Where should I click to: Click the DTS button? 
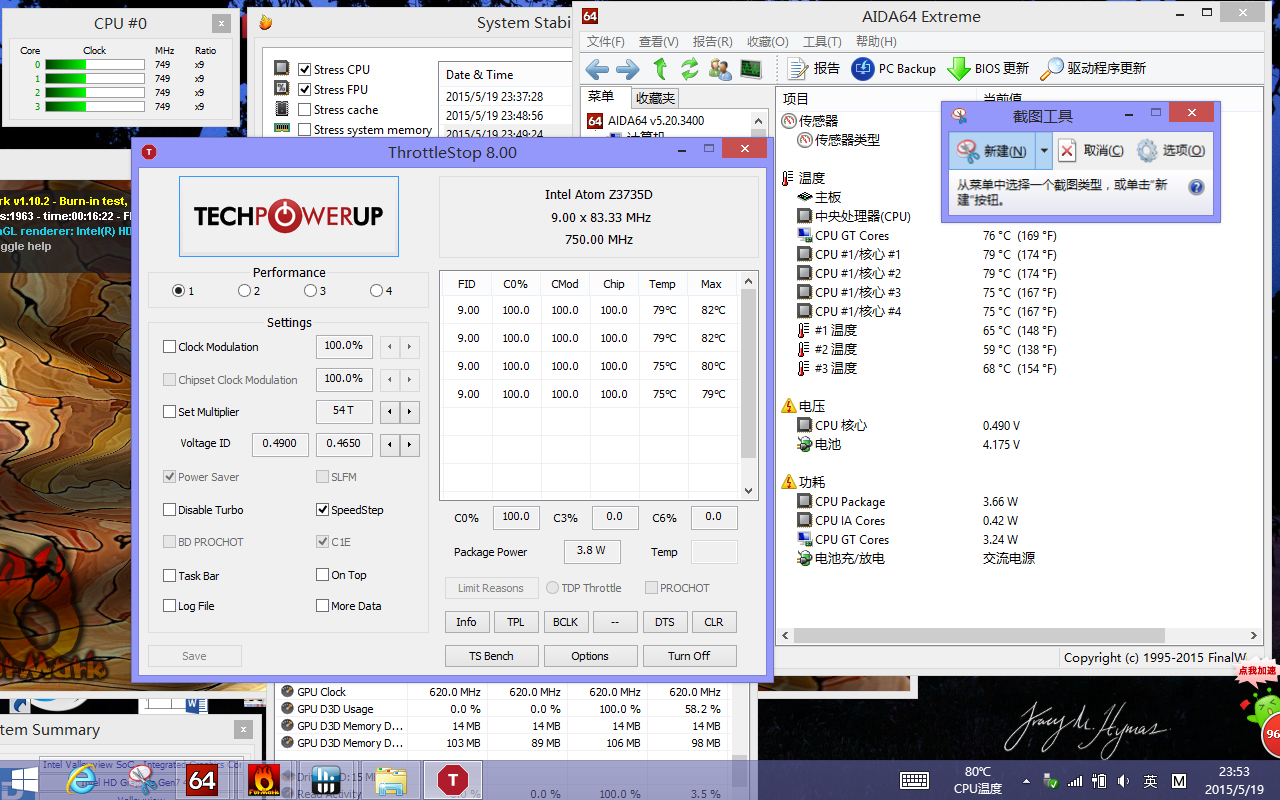664,622
